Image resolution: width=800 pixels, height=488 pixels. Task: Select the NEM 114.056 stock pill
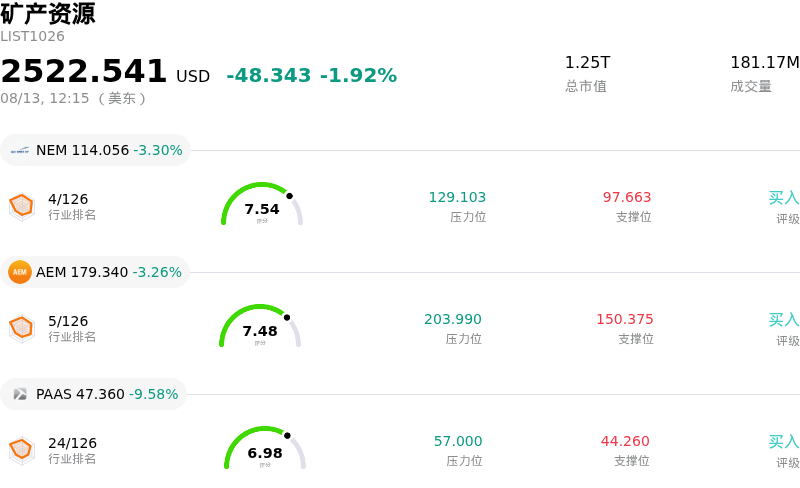(x=95, y=150)
